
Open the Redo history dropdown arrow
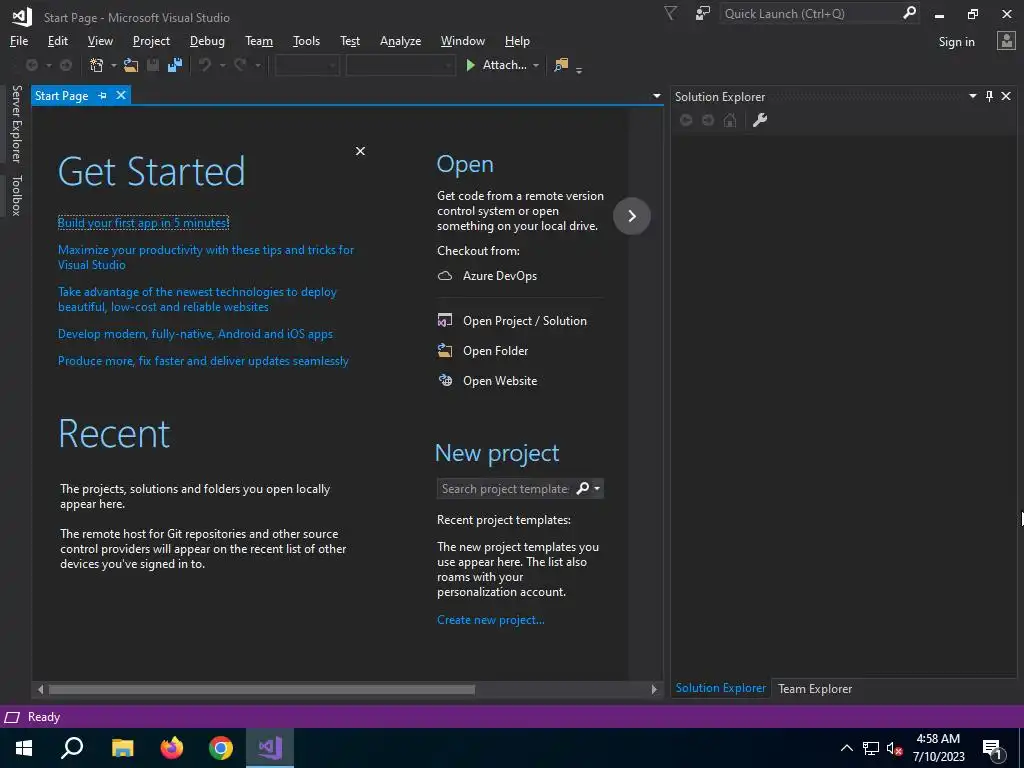[257, 65]
